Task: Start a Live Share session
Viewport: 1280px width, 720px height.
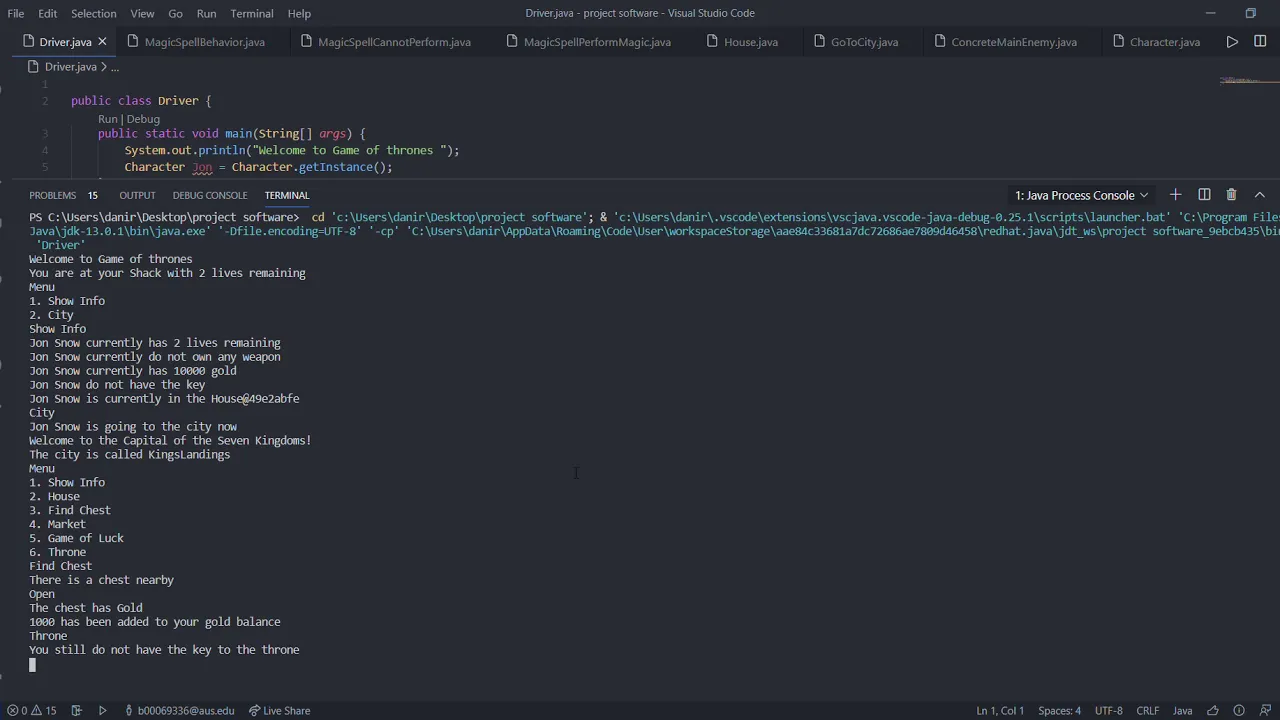Action: click(279, 711)
